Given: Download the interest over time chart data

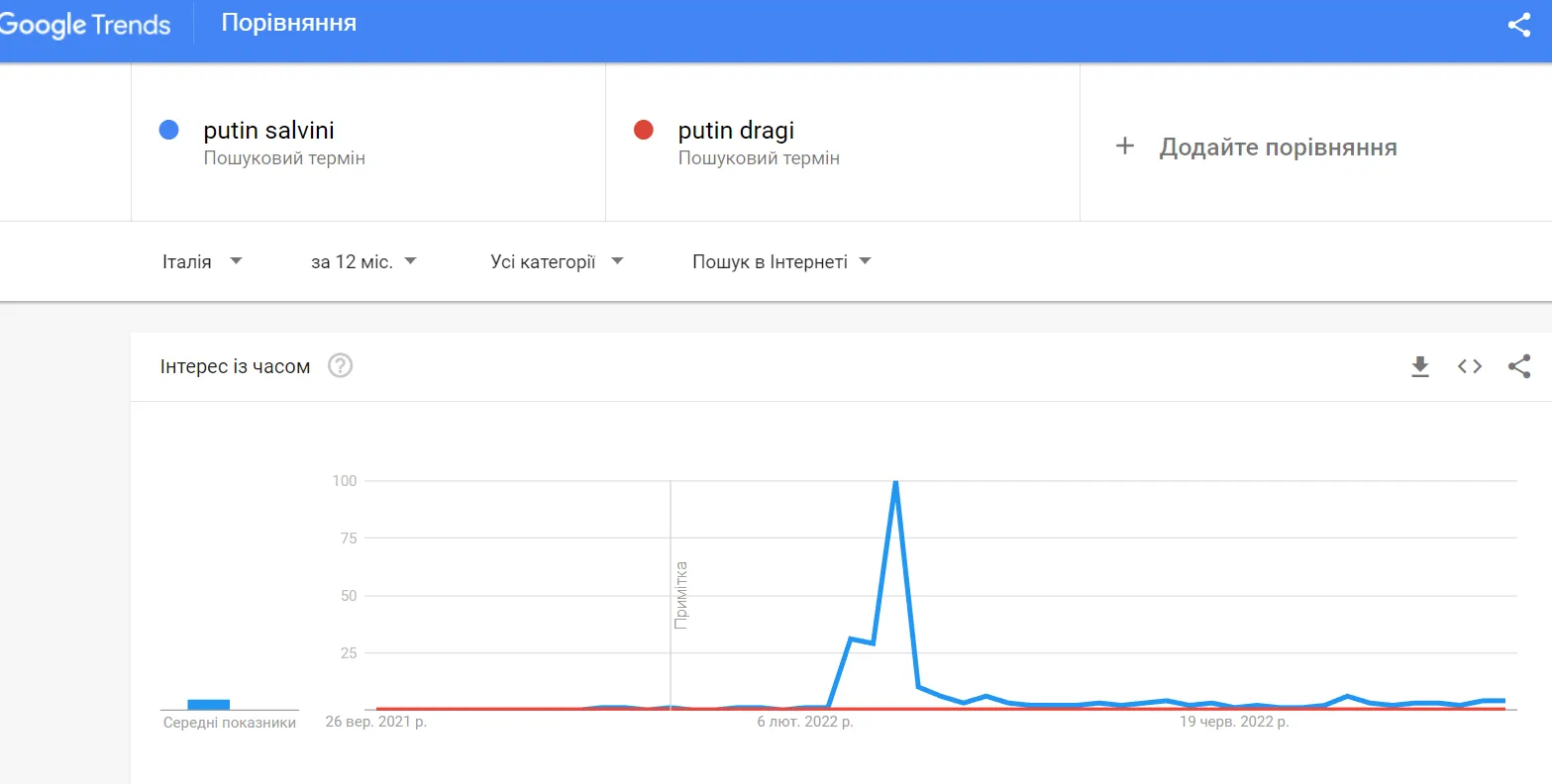Looking at the screenshot, I should (x=1420, y=367).
